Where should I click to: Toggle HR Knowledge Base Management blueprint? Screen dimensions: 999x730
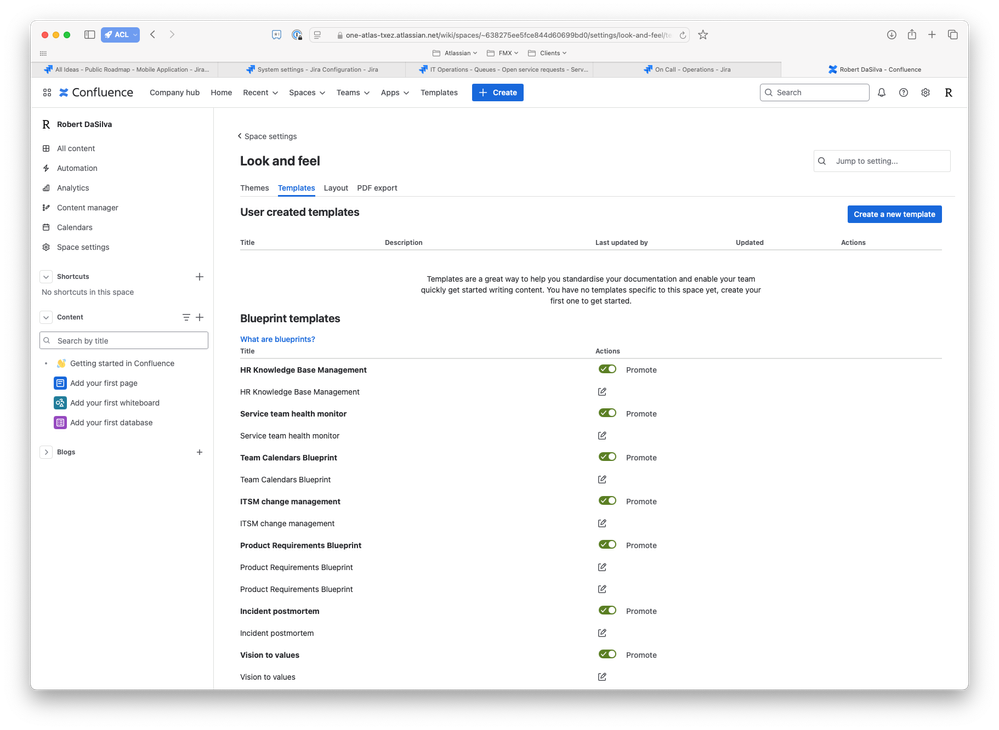coord(607,369)
